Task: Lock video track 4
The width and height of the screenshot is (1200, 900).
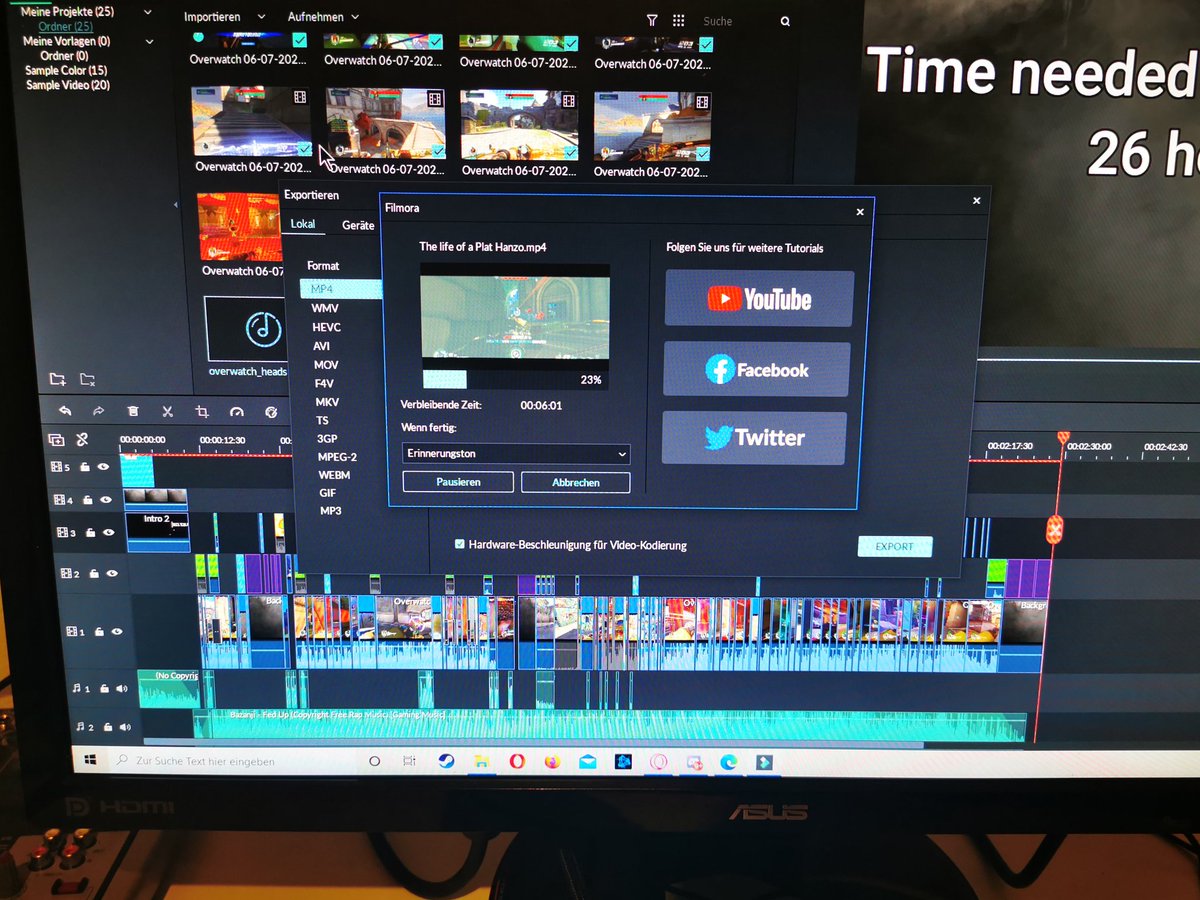Action: coord(88,499)
